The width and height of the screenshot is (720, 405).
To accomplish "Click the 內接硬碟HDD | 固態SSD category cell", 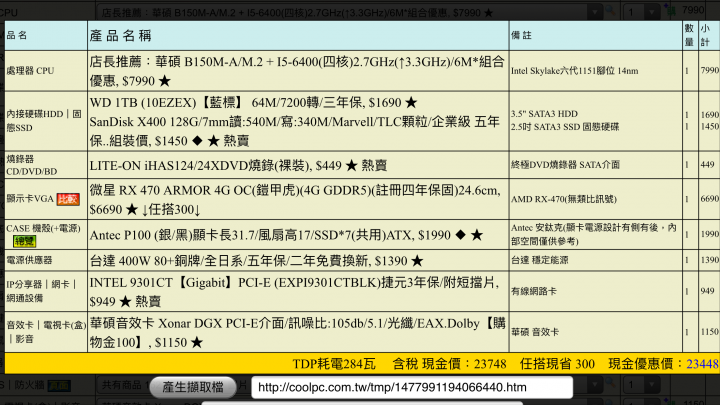I will click(x=46, y=121).
